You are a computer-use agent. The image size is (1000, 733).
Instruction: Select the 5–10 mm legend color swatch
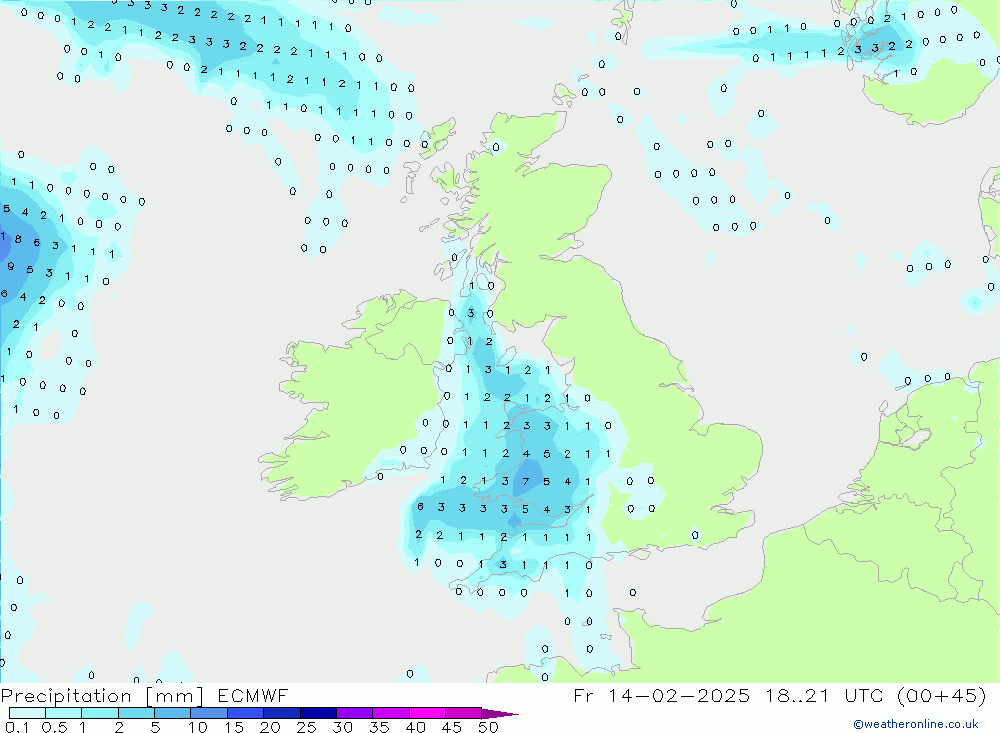173,713
